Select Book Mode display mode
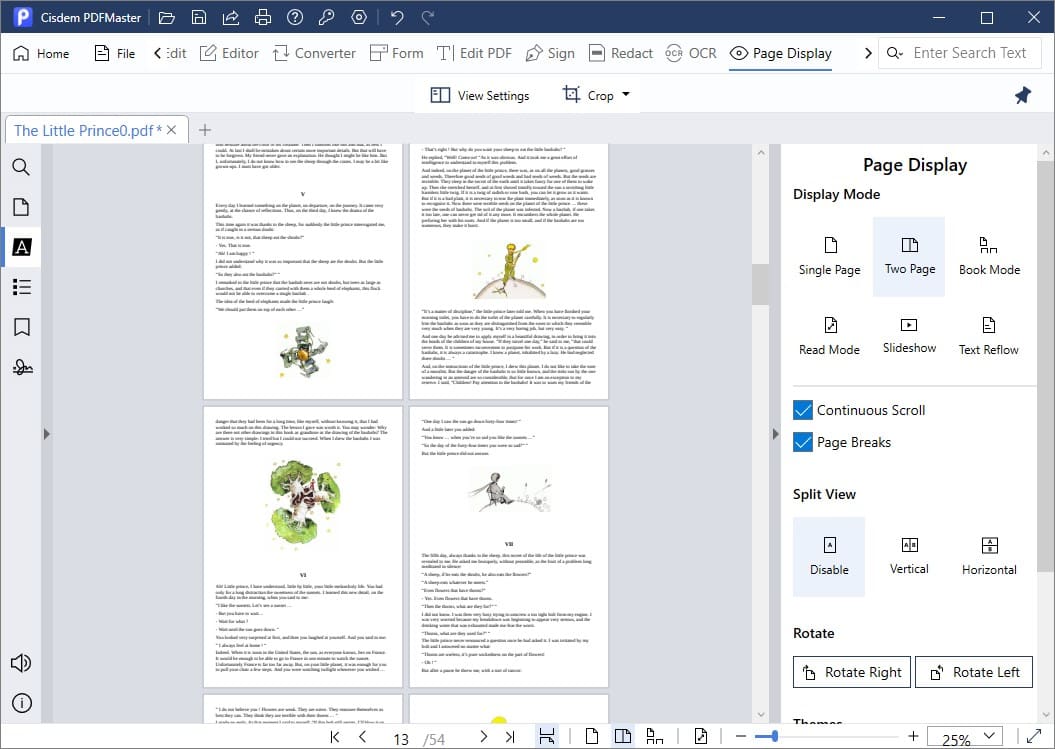 (x=989, y=256)
